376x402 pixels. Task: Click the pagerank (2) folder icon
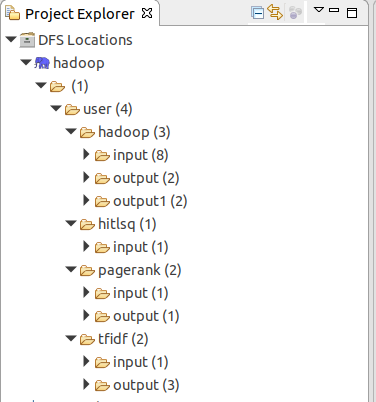(87, 270)
